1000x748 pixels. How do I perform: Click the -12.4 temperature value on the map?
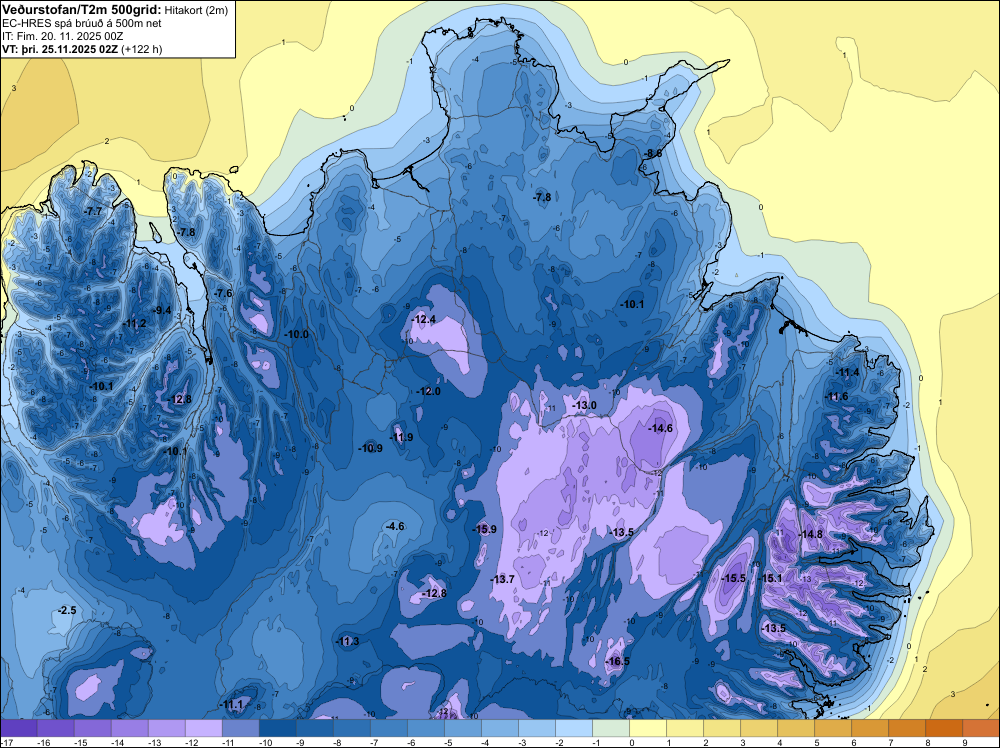(x=423, y=319)
